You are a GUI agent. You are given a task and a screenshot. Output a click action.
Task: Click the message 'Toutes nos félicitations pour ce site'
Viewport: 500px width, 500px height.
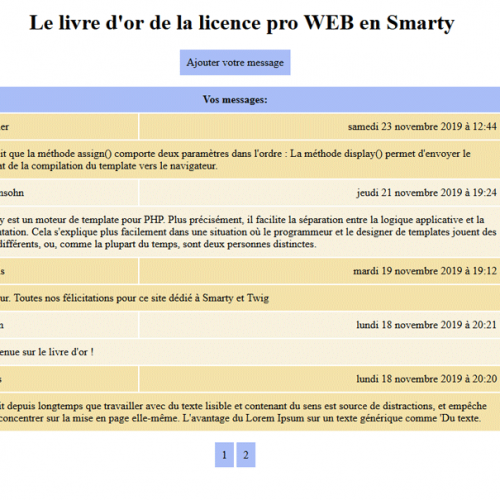[x=134, y=298]
